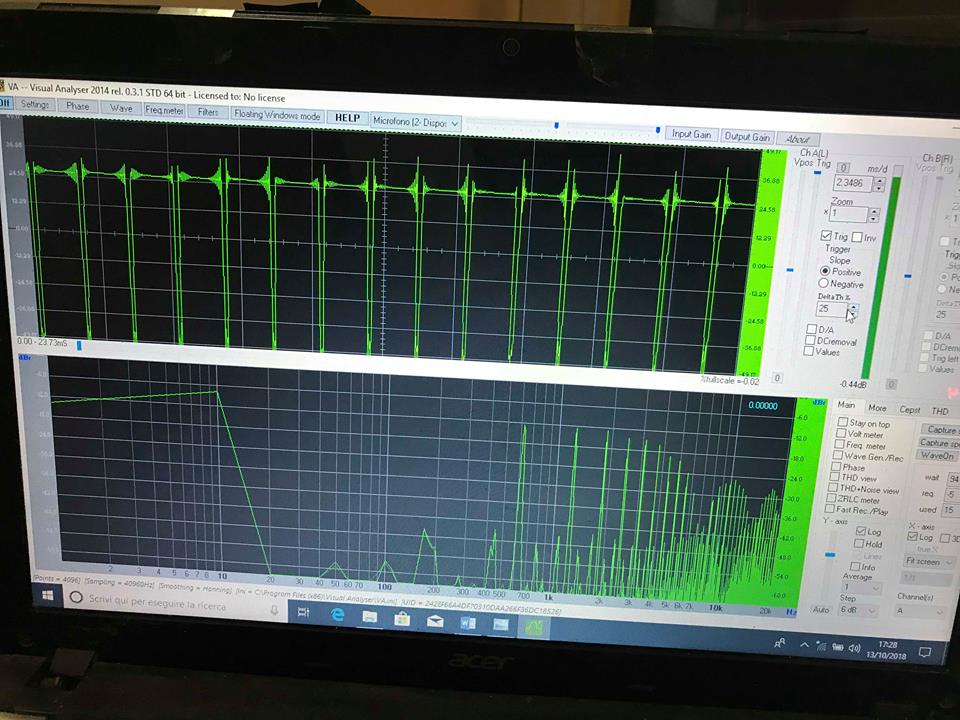This screenshot has height=720, width=960.
Task: Enable the THD+Noise view checkbox
Action: pos(833,487)
